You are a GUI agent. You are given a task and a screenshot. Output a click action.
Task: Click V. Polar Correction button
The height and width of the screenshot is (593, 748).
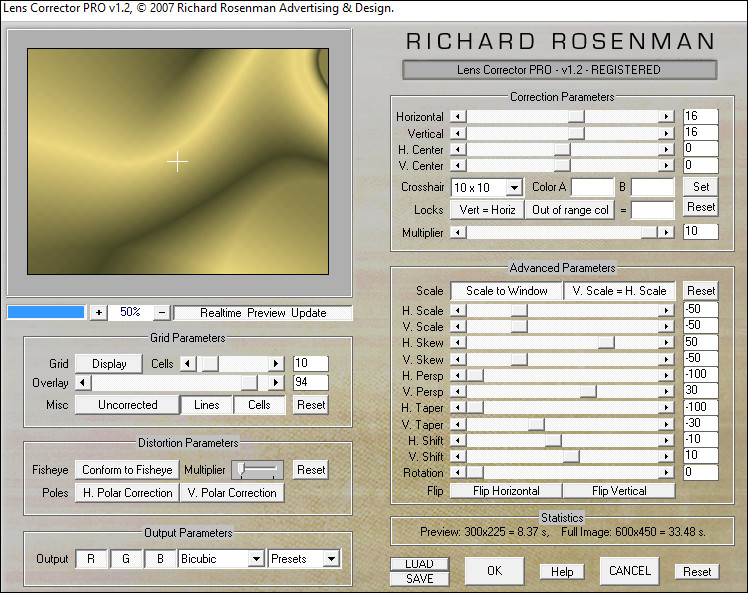(x=232, y=493)
